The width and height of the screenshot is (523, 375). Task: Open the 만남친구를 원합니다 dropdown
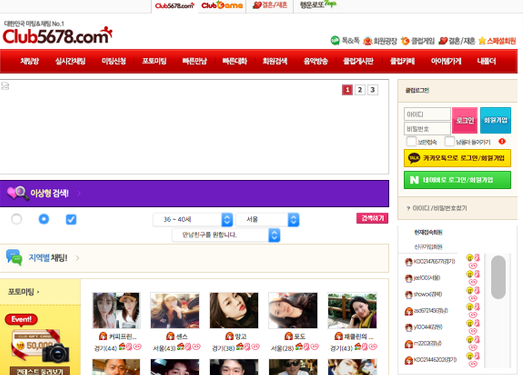[x=226, y=235]
